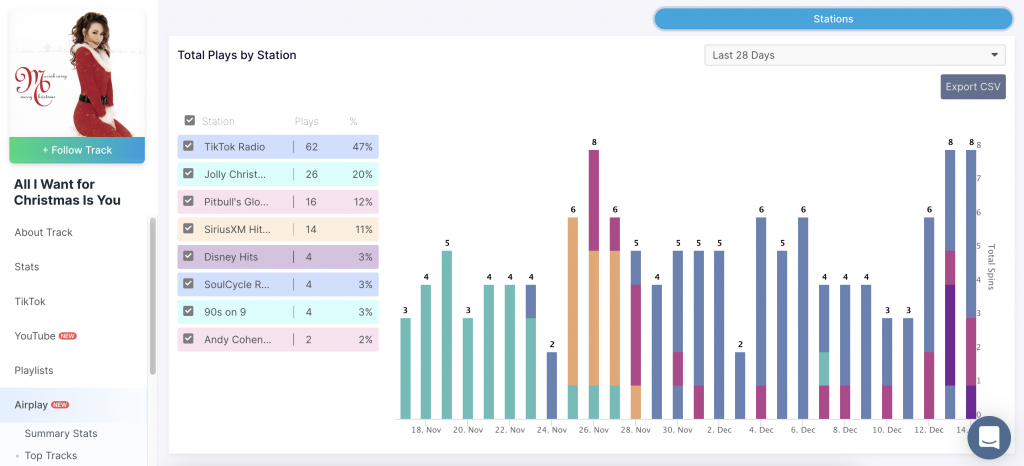Select the Stations tab
1024x466 pixels.
click(x=833, y=19)
